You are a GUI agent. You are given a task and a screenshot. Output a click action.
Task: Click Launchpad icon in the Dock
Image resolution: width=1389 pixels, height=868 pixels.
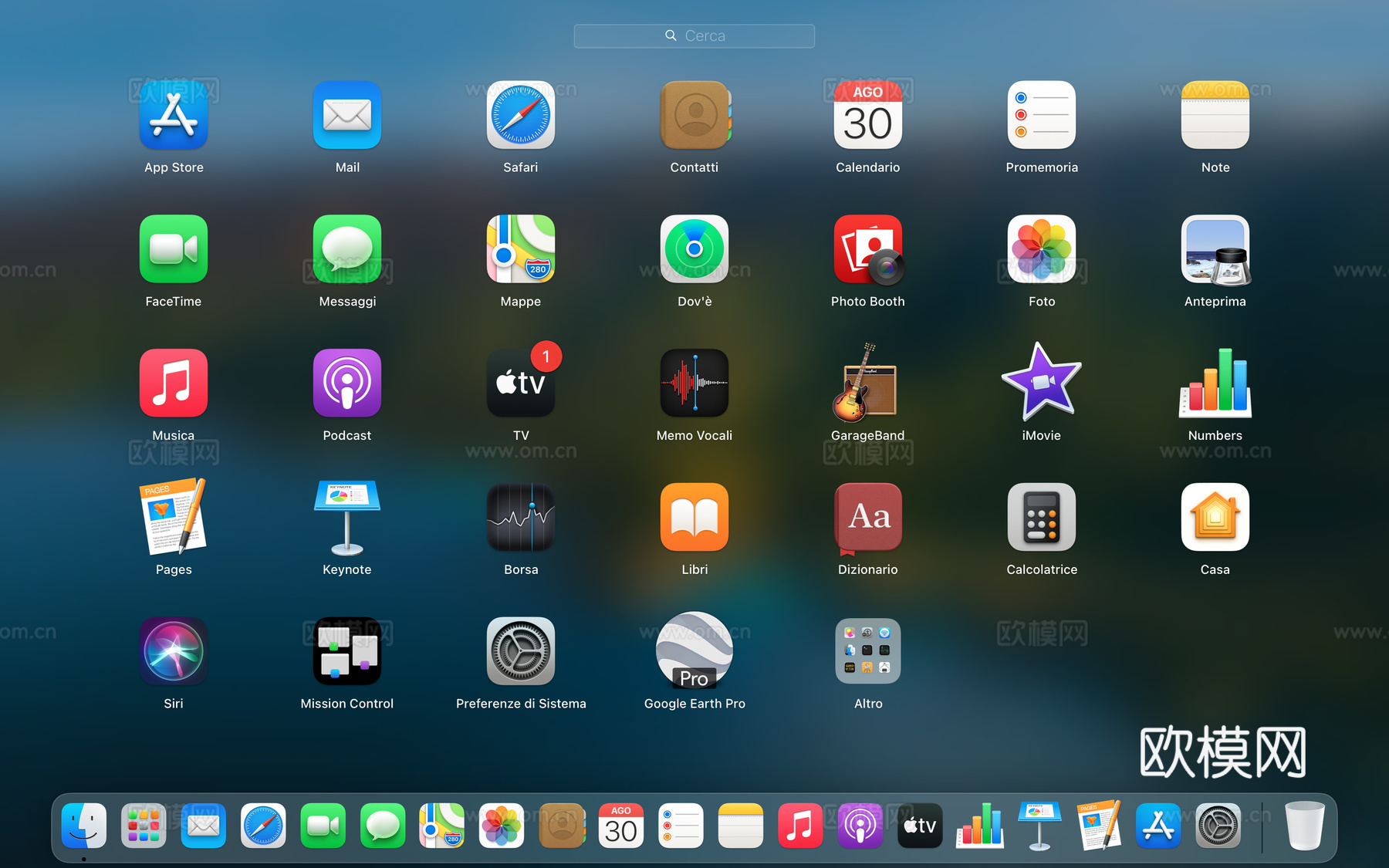(x=144, y=826)
